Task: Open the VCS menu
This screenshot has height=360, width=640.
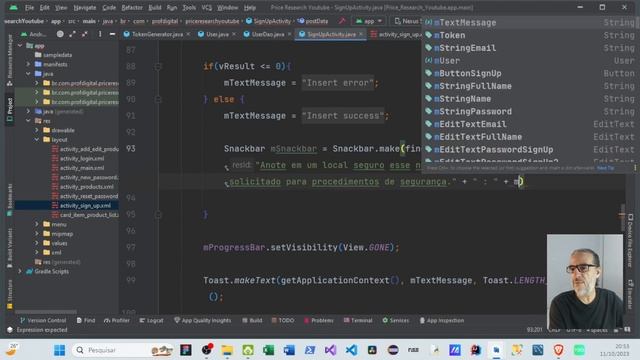Action: point(207,7)
